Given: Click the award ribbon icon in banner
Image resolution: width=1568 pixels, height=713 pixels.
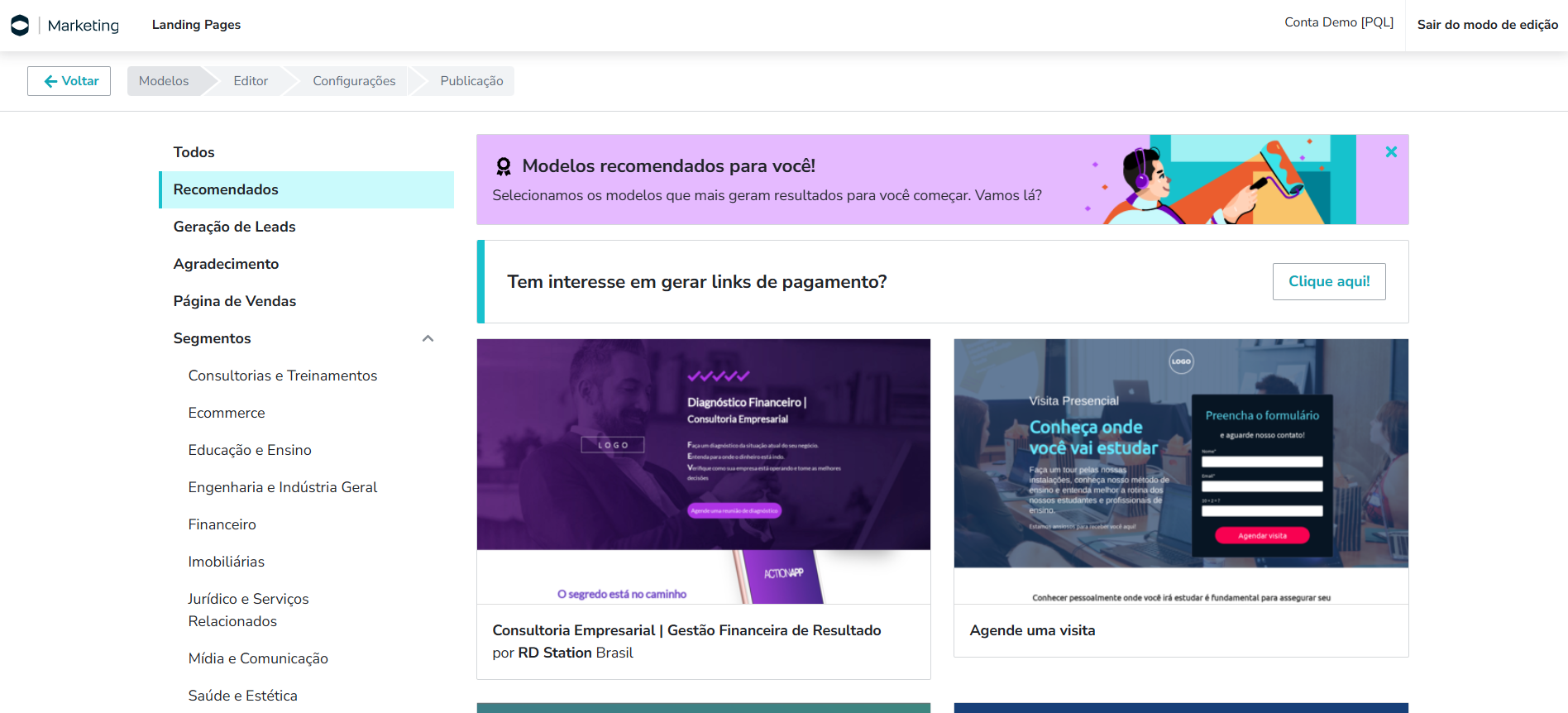Looking at the screenshot, I should [503, 166].
